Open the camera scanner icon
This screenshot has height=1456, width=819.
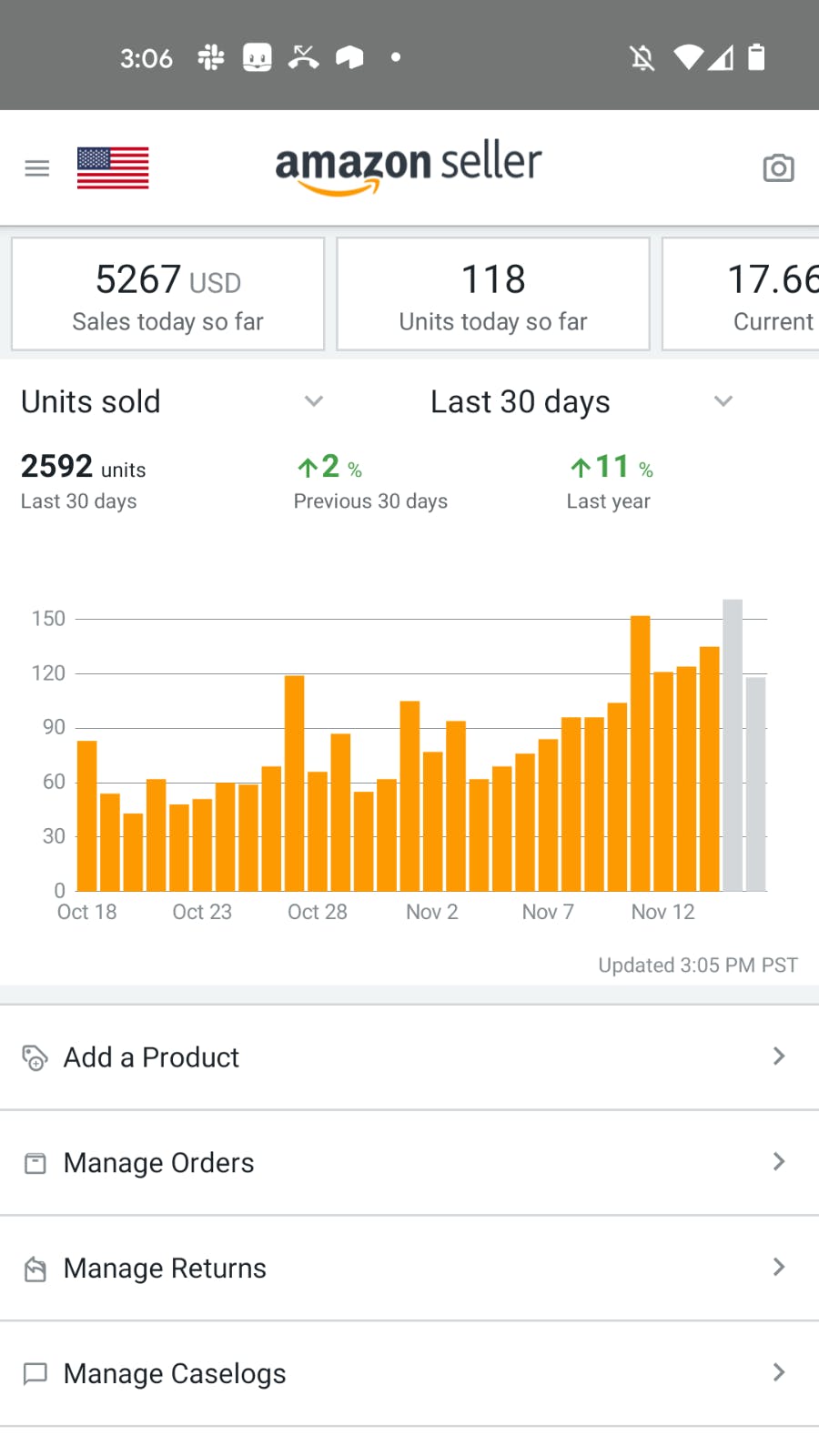pos(778,168)
